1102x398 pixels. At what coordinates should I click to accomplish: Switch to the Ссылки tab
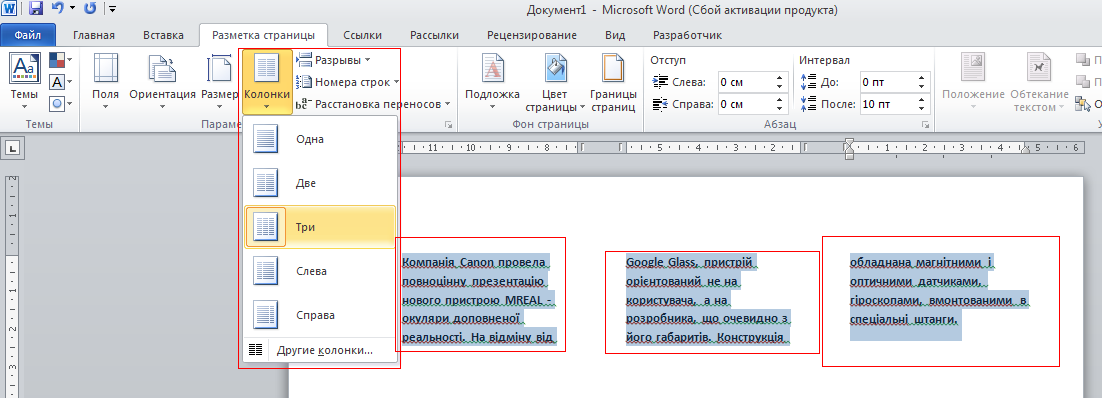[362, 35]
